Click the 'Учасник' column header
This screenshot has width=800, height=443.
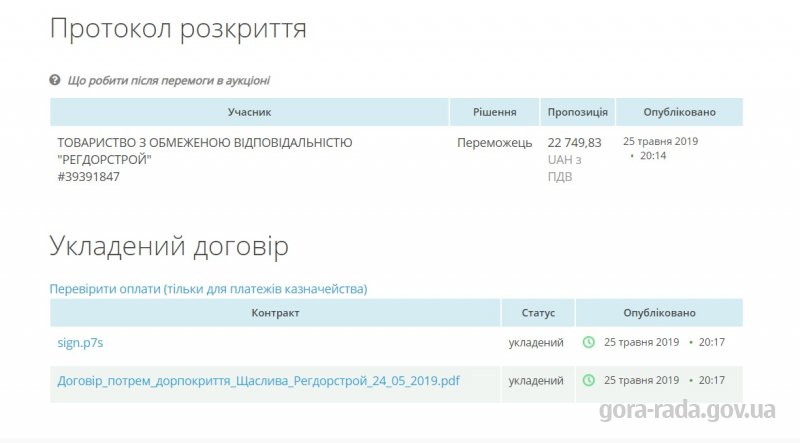click(x=249, y=112)
